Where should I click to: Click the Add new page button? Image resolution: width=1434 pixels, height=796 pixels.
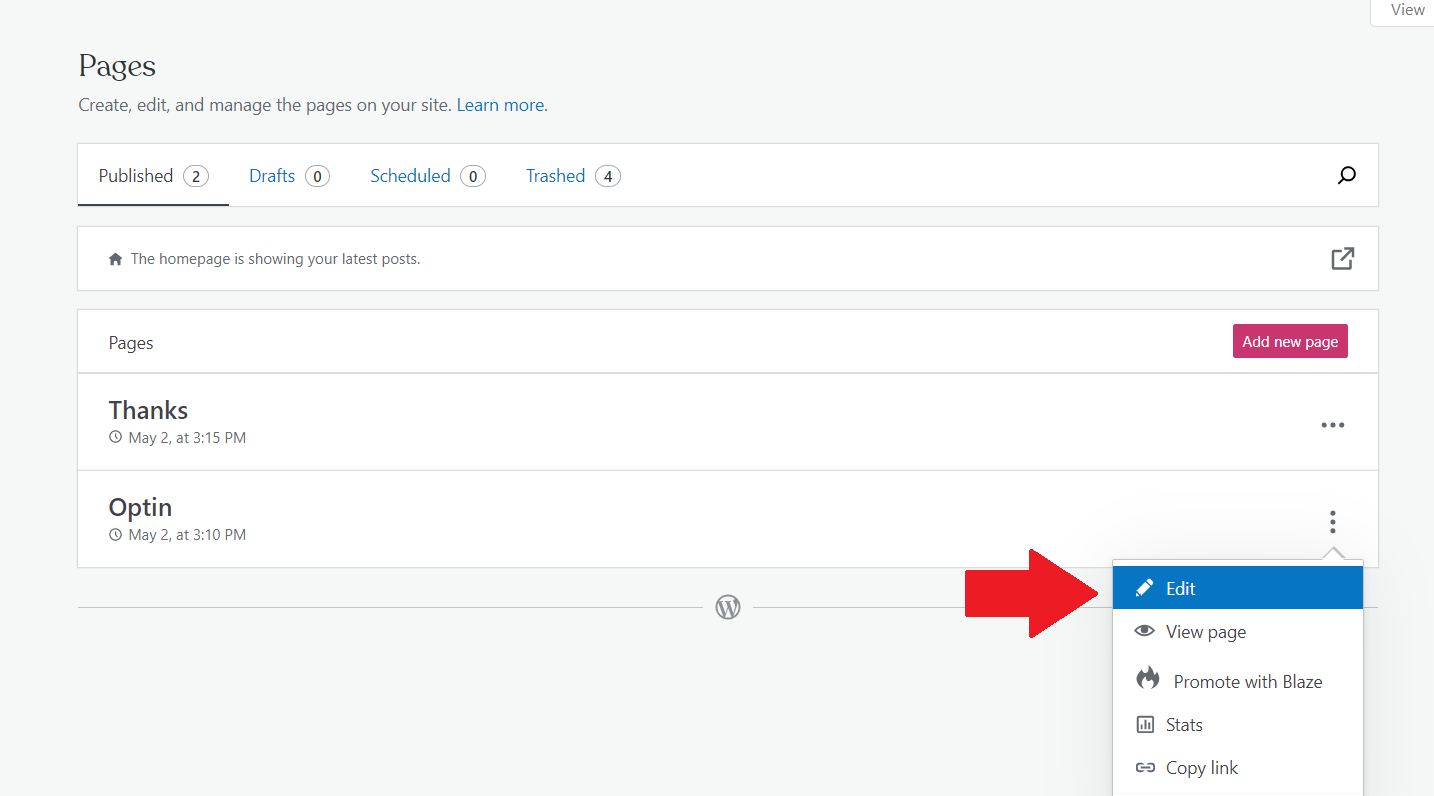1290,341
